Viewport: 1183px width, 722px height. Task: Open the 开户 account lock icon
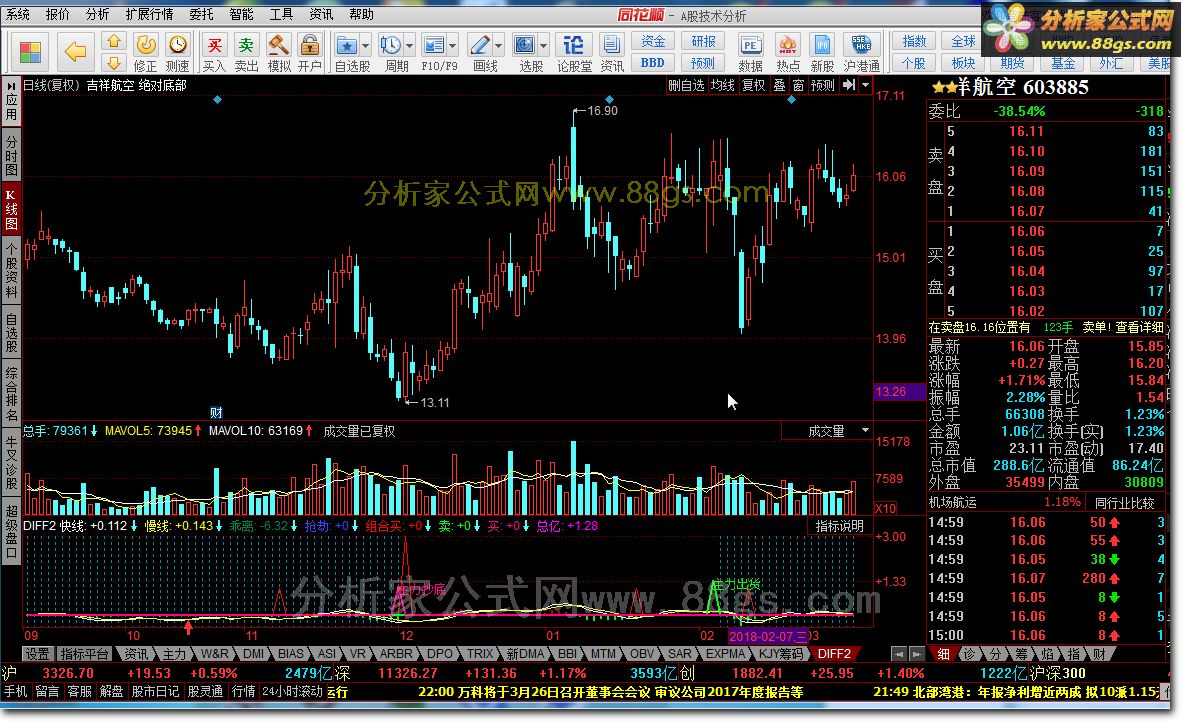(x=309, y=53)
